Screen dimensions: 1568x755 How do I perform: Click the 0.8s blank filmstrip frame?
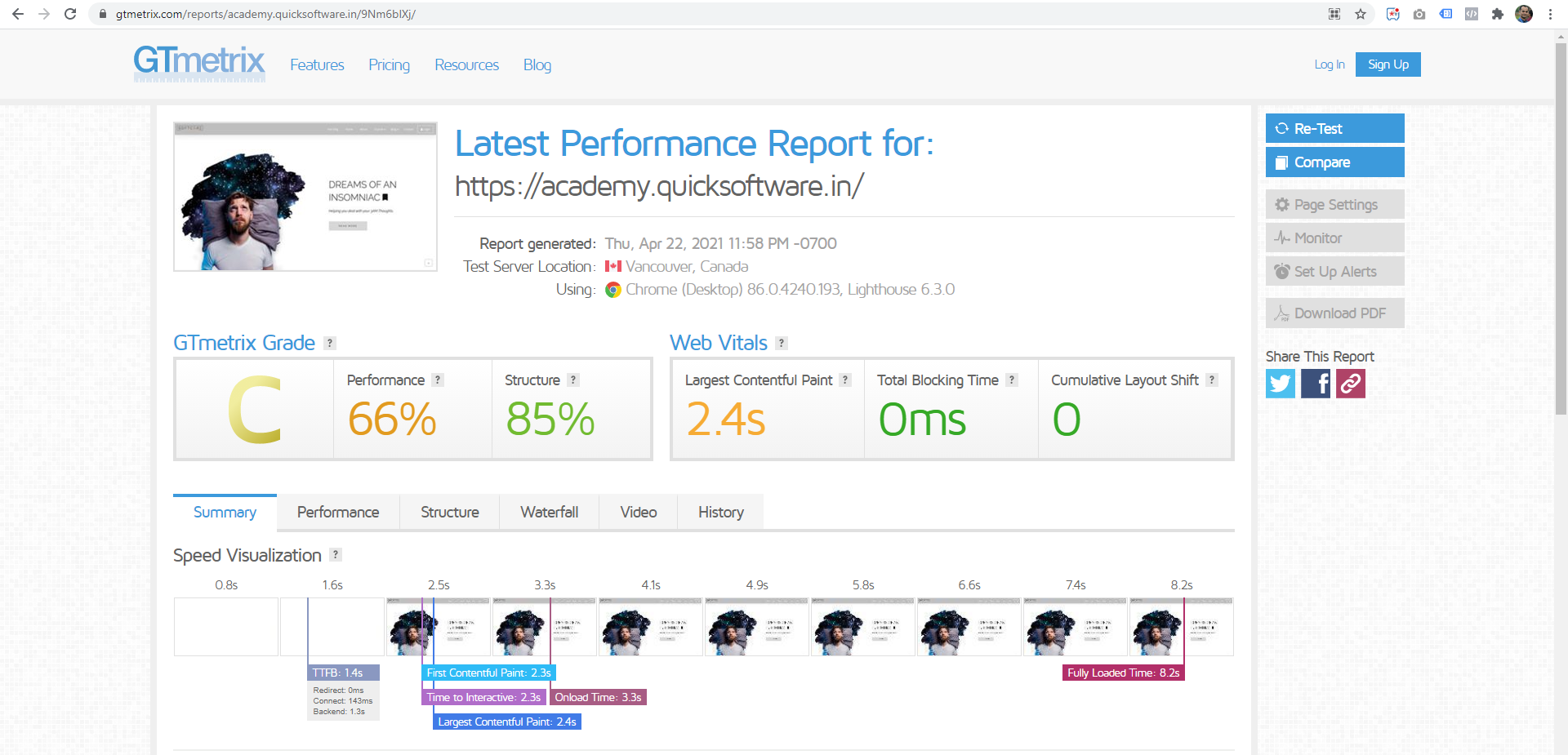click(226, 627)
